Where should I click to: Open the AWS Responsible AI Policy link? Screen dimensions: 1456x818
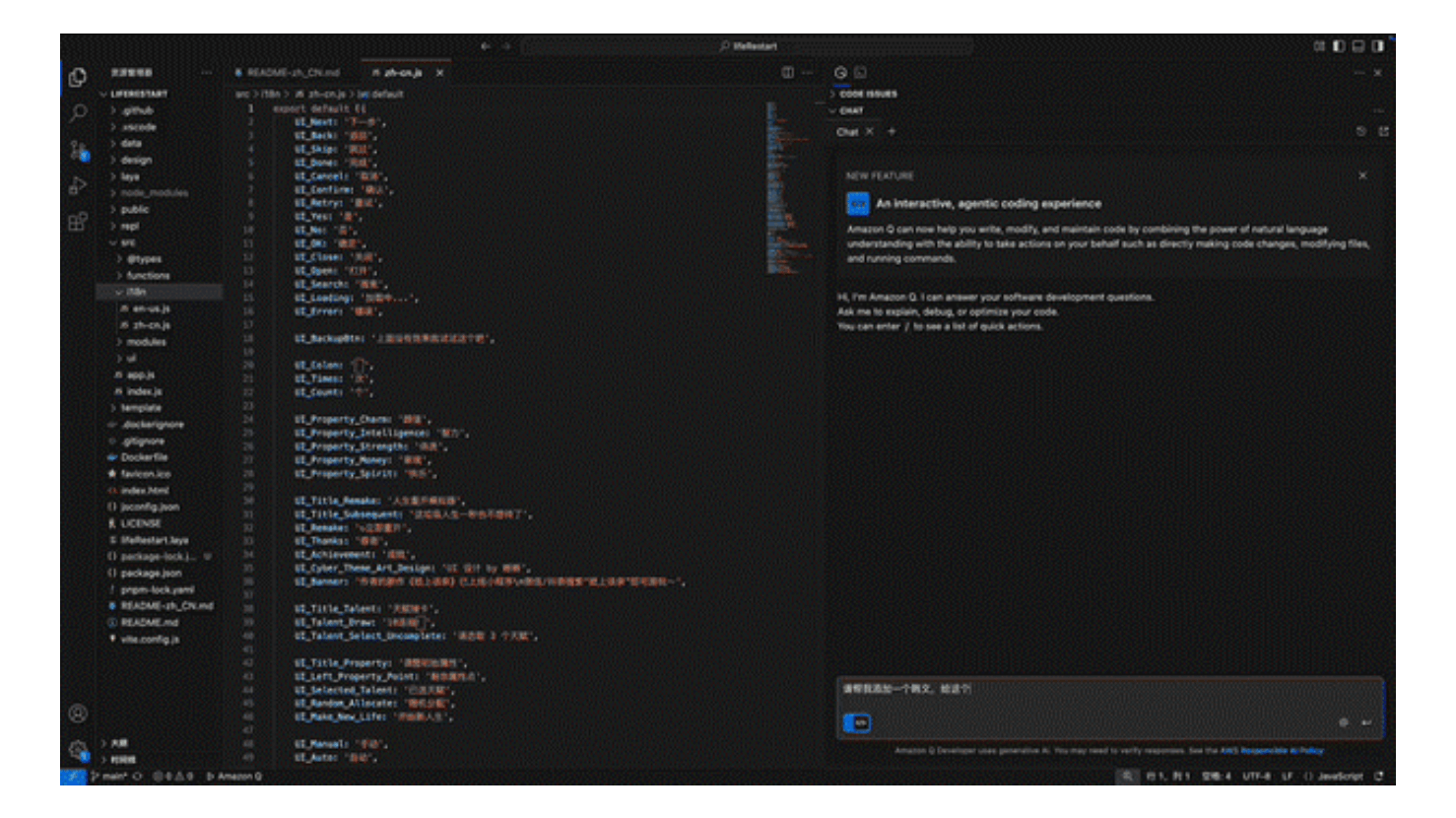pyautogui.click(x=1271, y=751)
